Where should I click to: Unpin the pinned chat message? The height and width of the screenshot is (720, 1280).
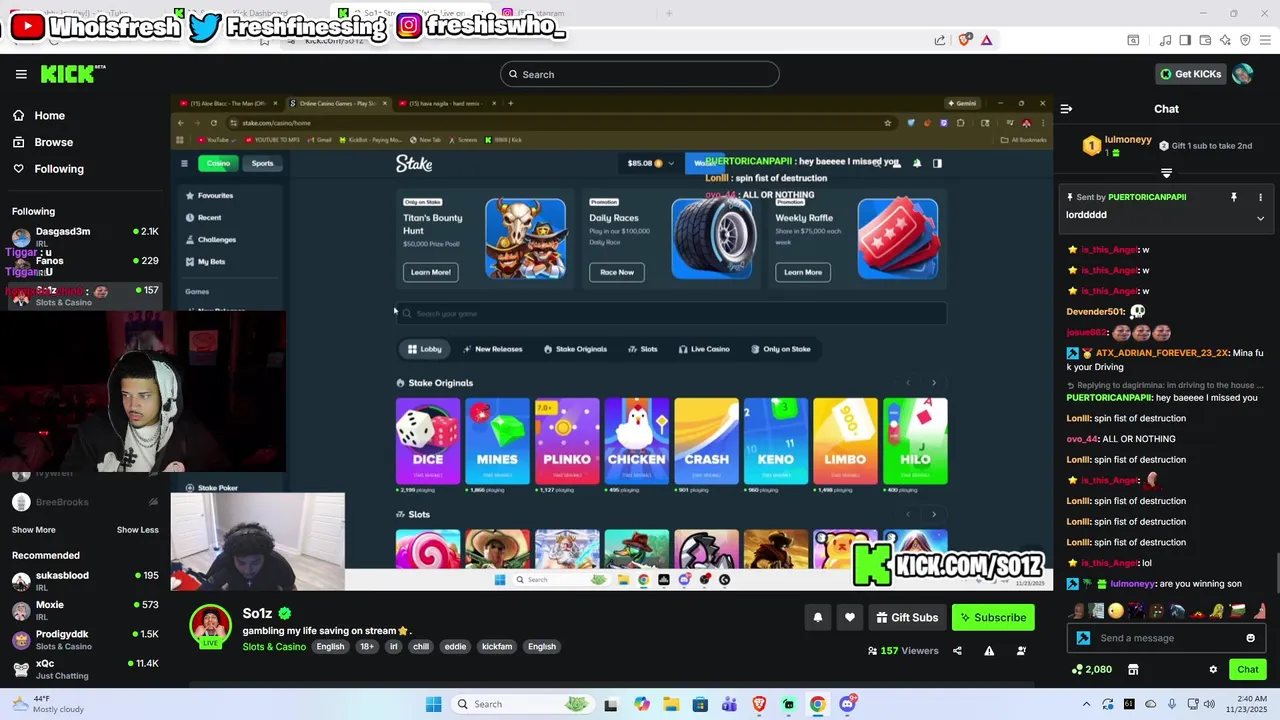pyautogui.click(x=1233, y=197)
